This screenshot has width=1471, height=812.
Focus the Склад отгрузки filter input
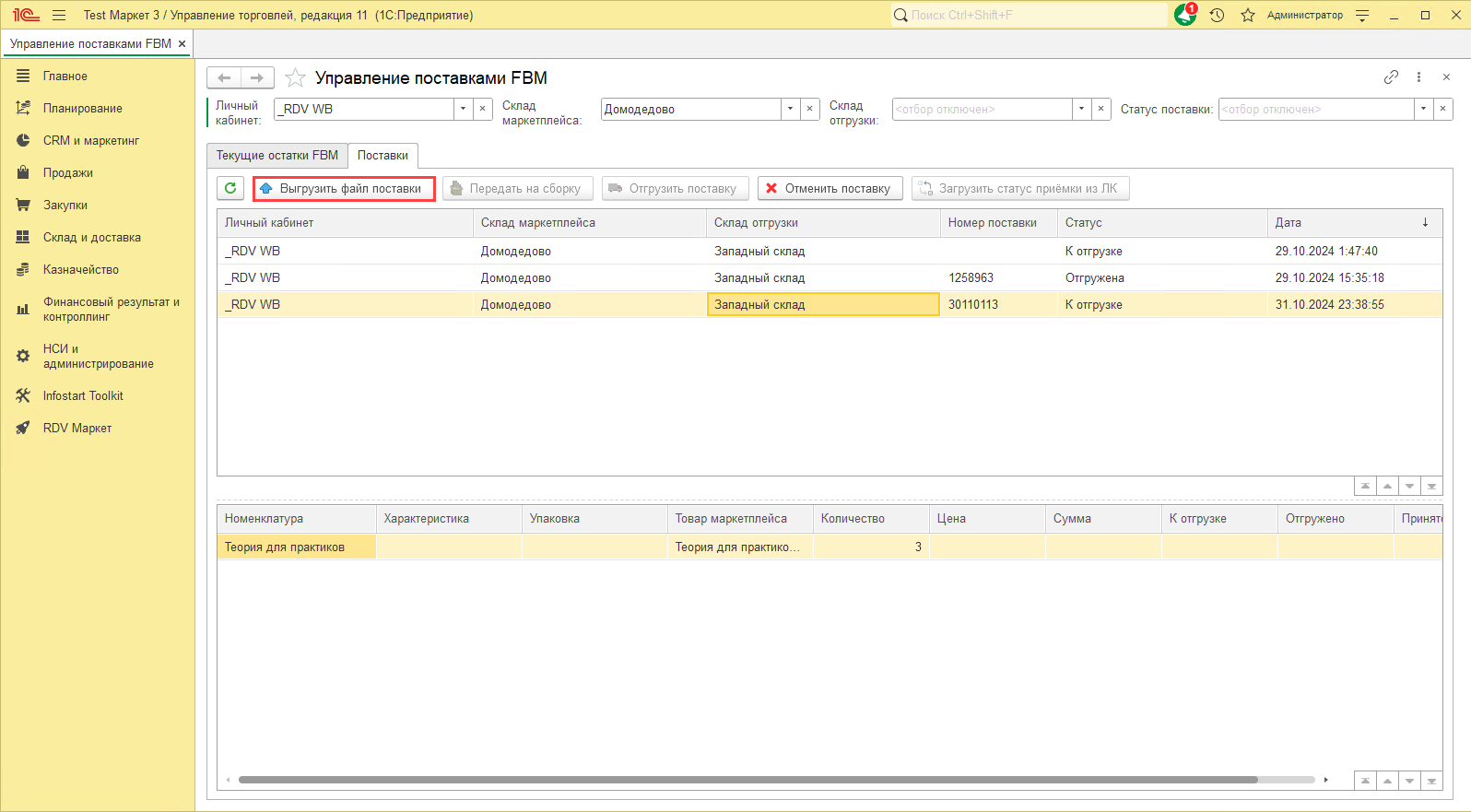click(x=982, y=109)
